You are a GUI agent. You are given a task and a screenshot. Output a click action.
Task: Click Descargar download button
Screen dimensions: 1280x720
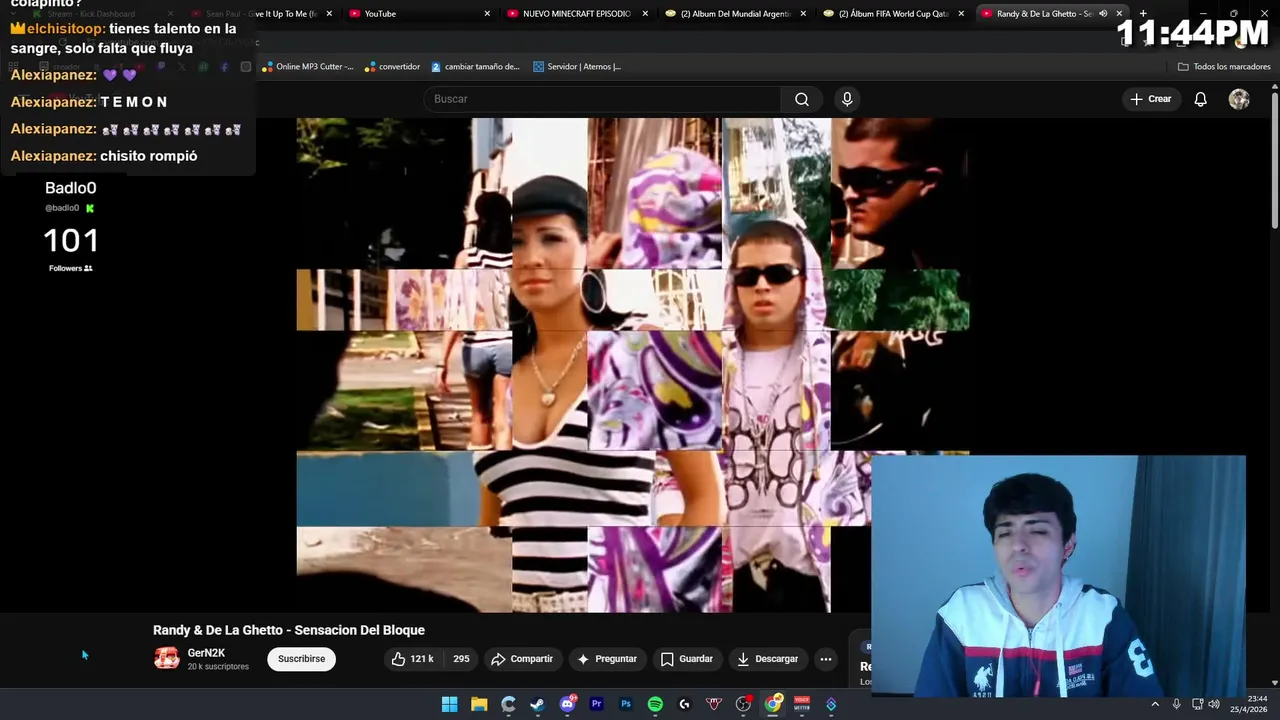767,659
